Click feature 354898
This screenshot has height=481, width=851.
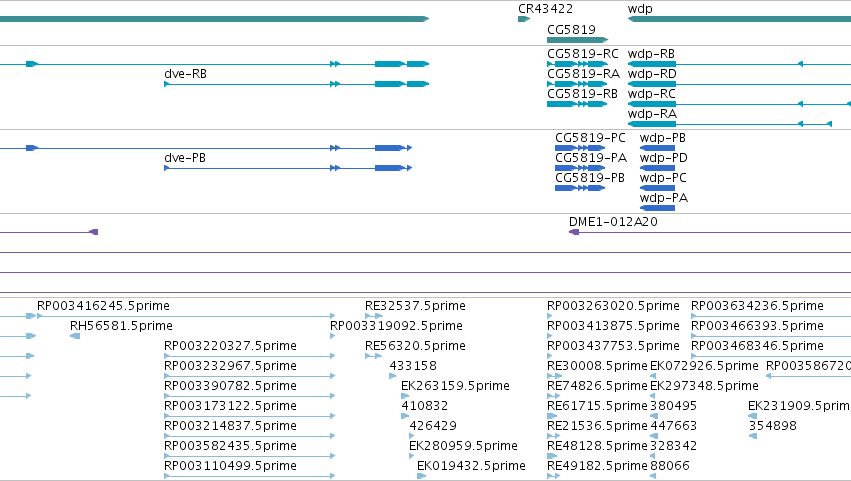(772, 427)
